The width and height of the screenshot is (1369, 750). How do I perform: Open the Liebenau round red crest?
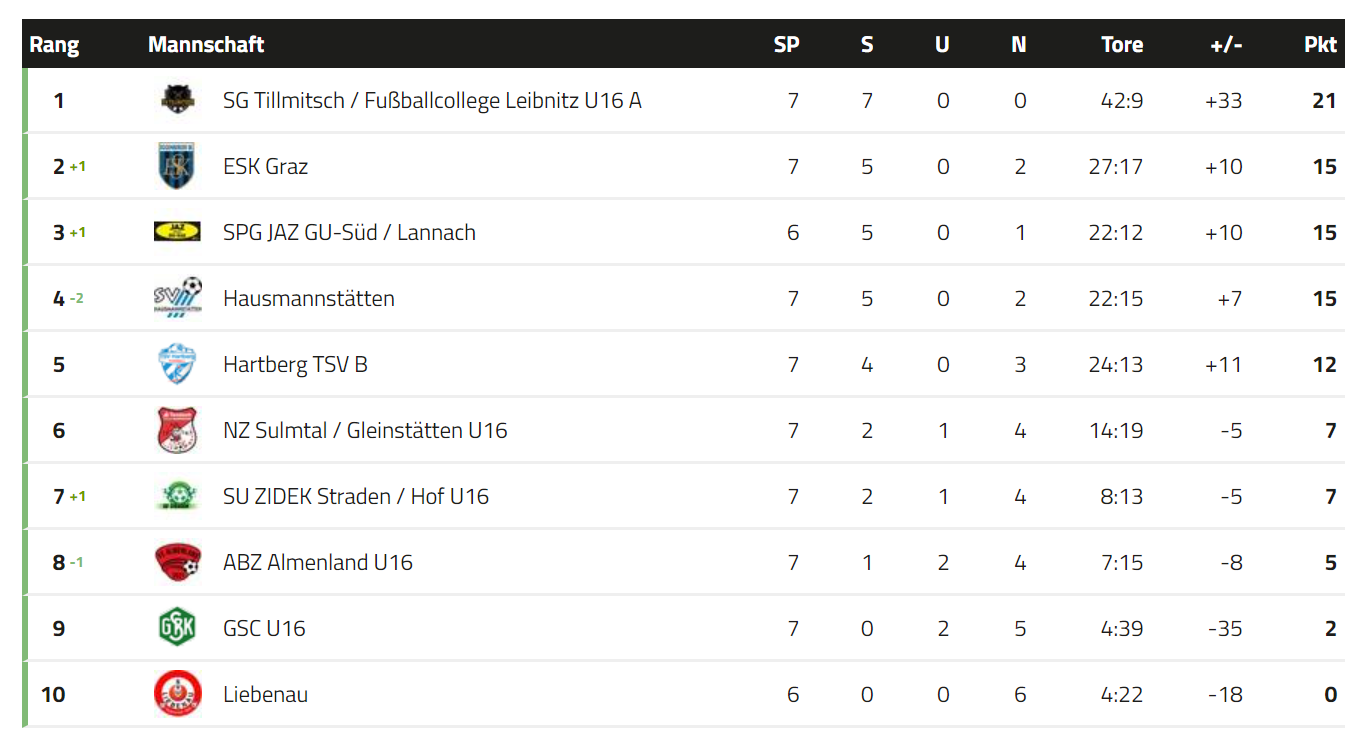[x=177, y=694]
